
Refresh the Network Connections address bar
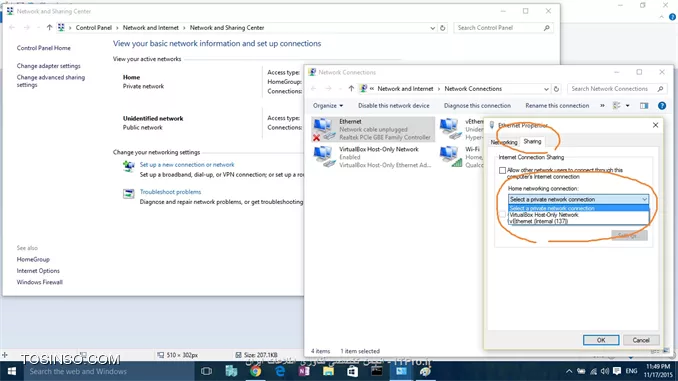click(556, 89)
